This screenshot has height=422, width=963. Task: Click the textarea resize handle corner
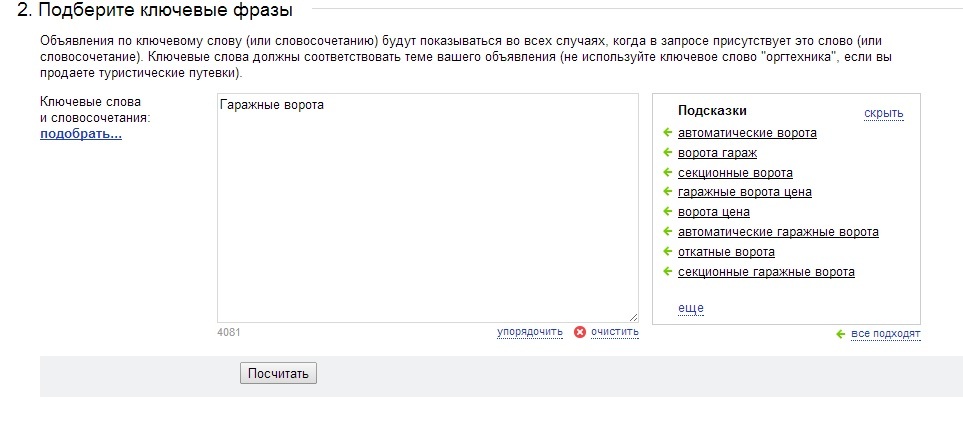pyautogui.click(x=633, y=318)
